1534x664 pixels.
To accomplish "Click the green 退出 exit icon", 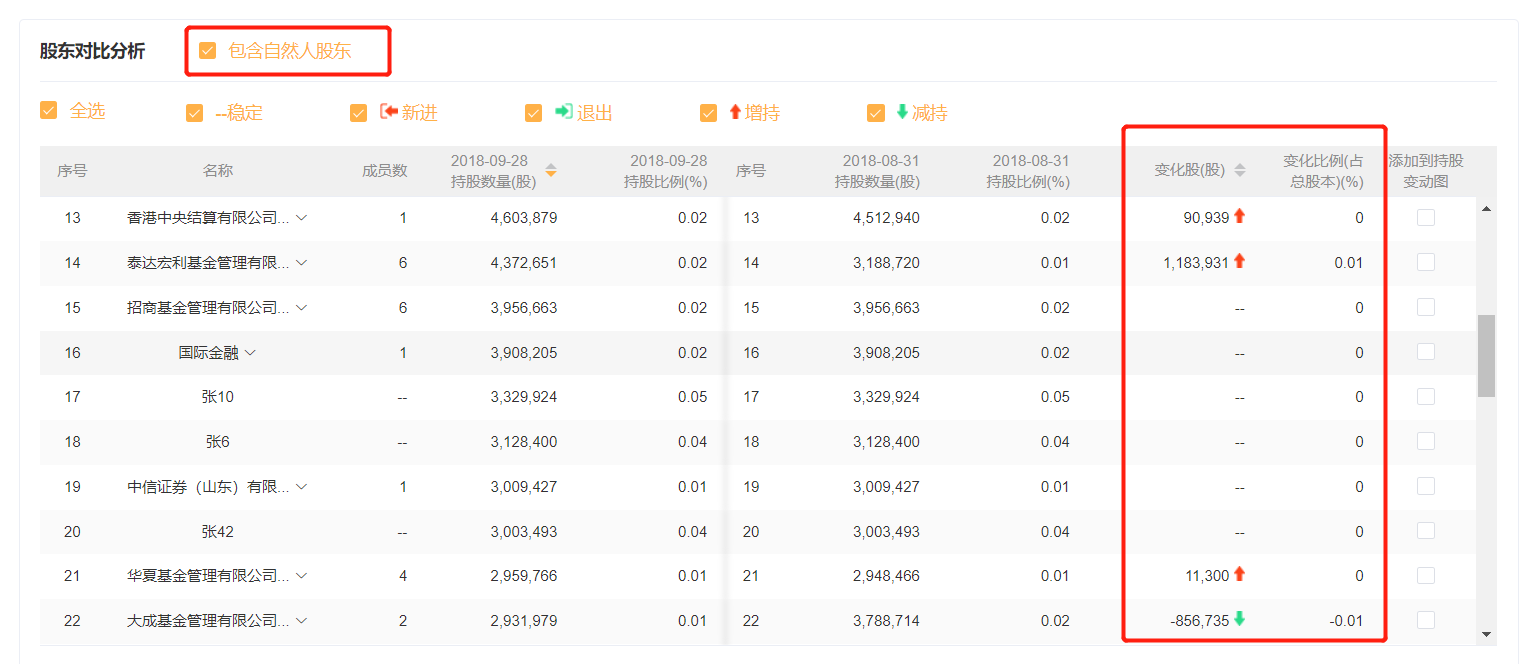I will coord(564,112).
